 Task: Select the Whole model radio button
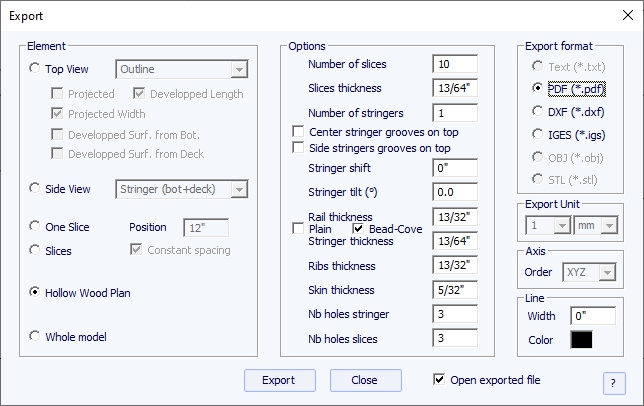(34, 336)
